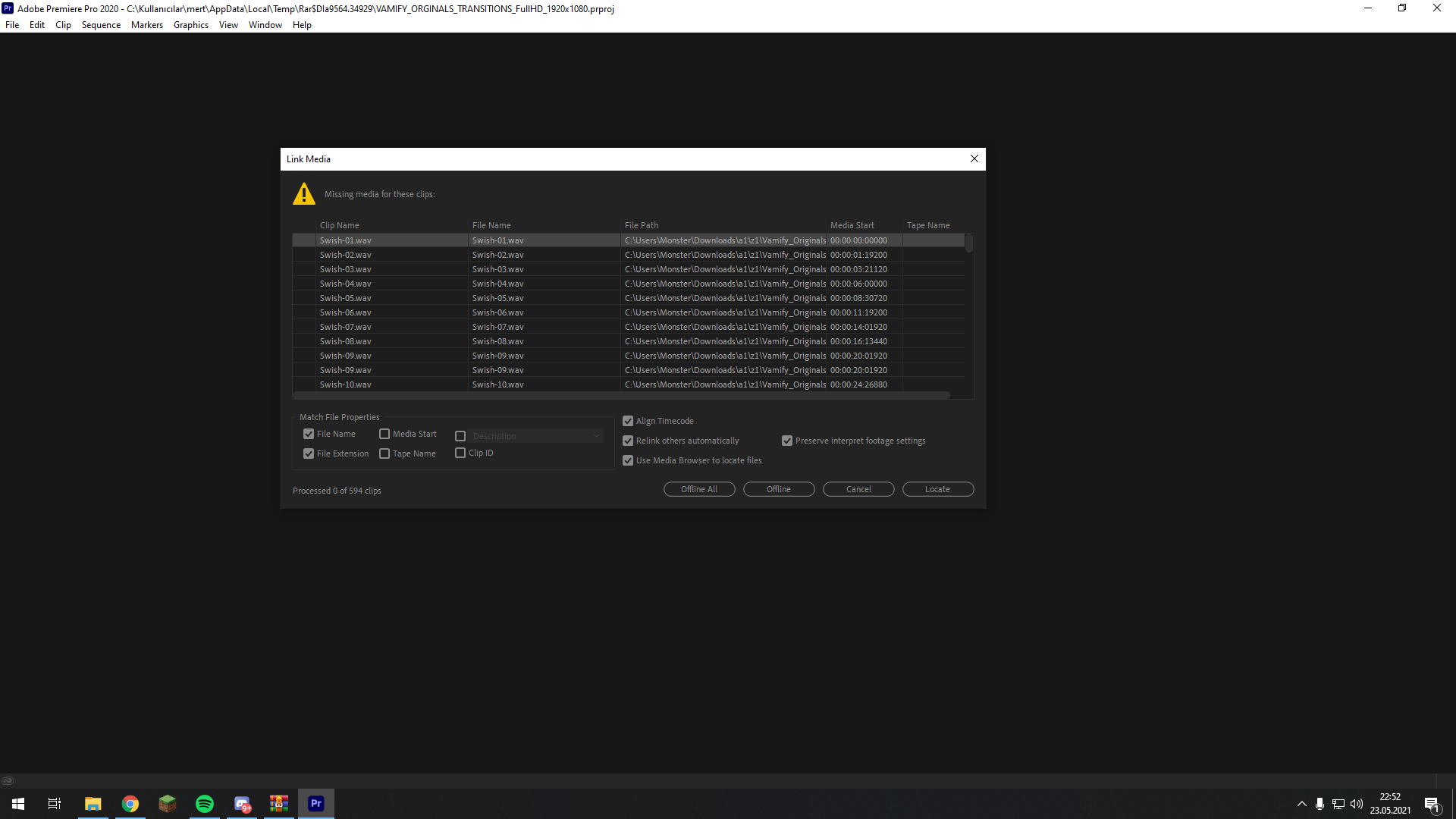
Task: Open the Help menu
Action: coord(302,25)
